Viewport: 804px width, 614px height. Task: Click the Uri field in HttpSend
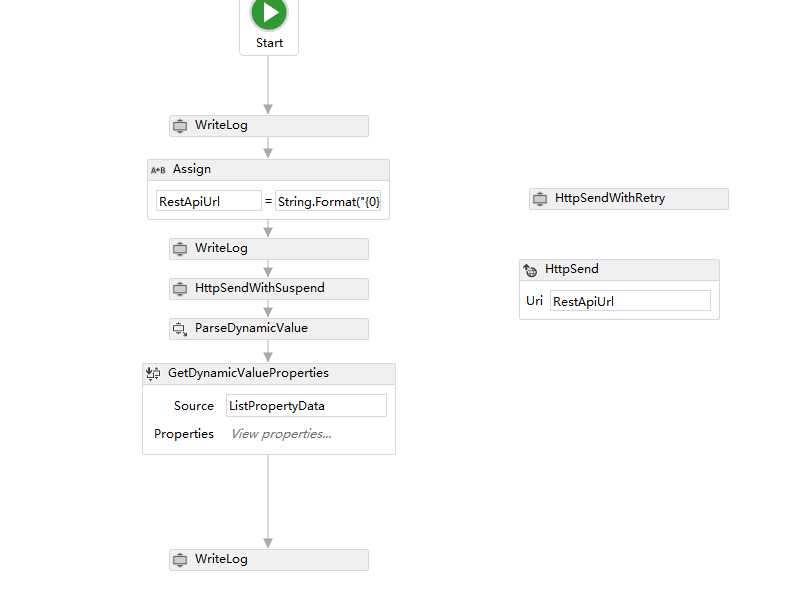(x=631, y=301)
